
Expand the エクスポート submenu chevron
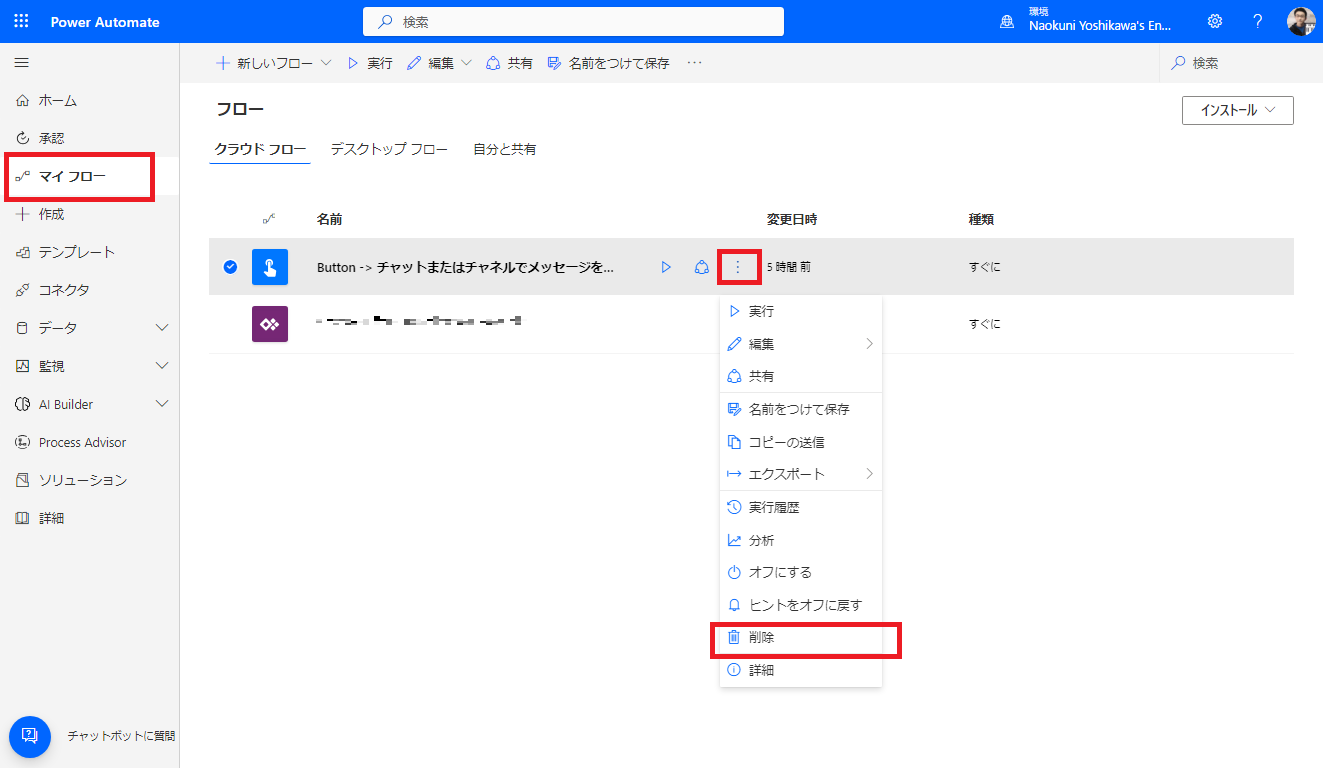pos(869,473)
